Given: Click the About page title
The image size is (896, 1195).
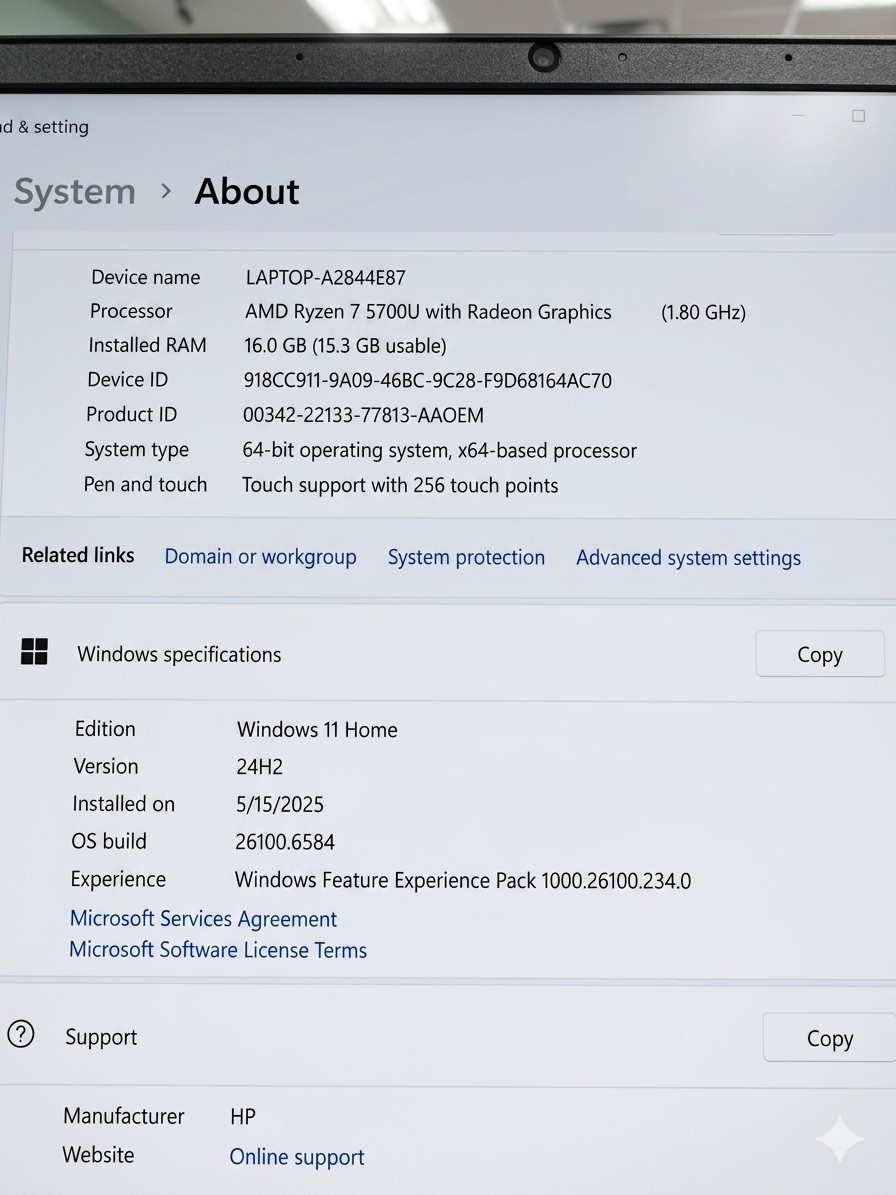Looking at the screenshot, I should (x=247, y=191).
